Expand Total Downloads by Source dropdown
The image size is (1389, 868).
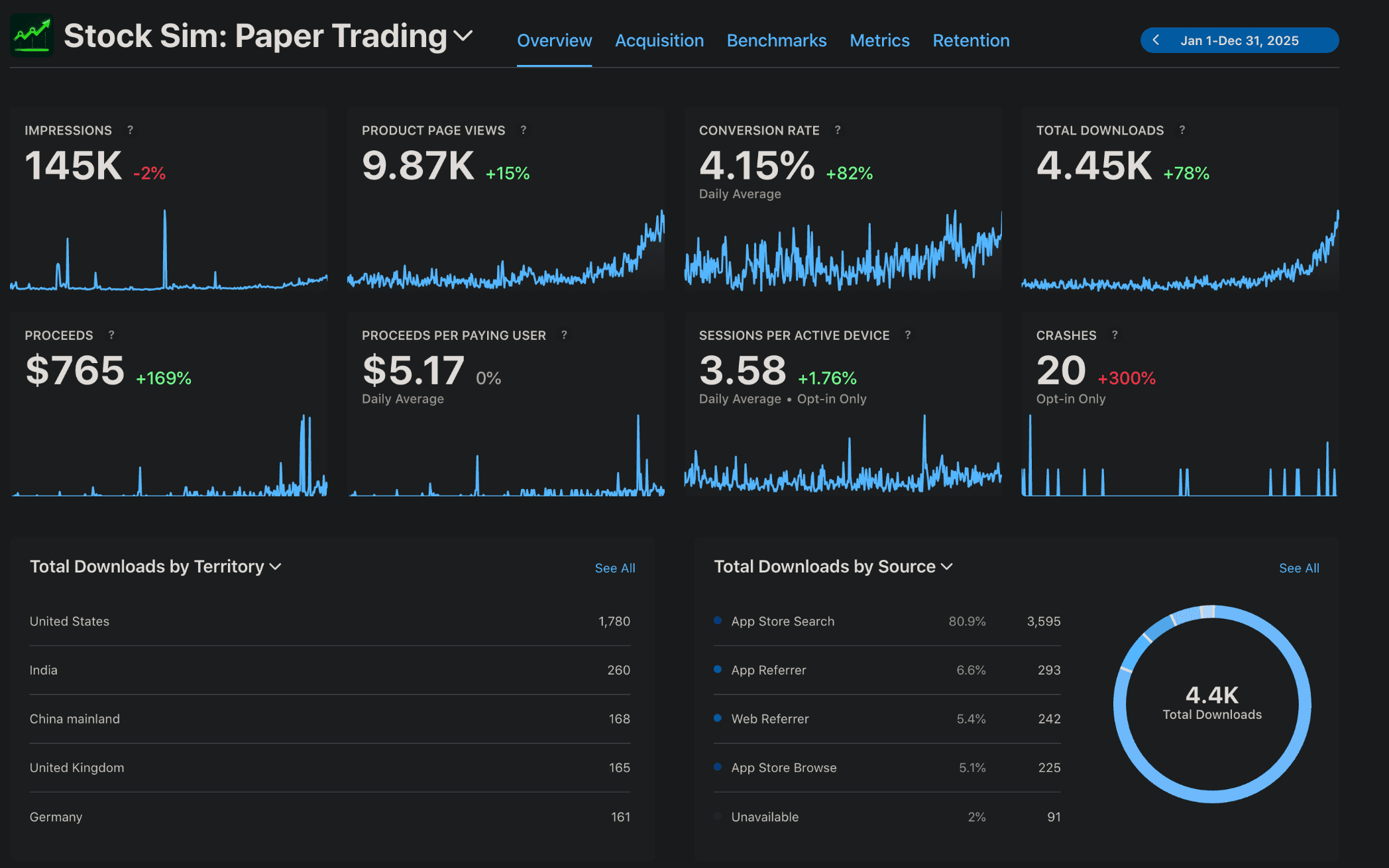tap(833, 567)
